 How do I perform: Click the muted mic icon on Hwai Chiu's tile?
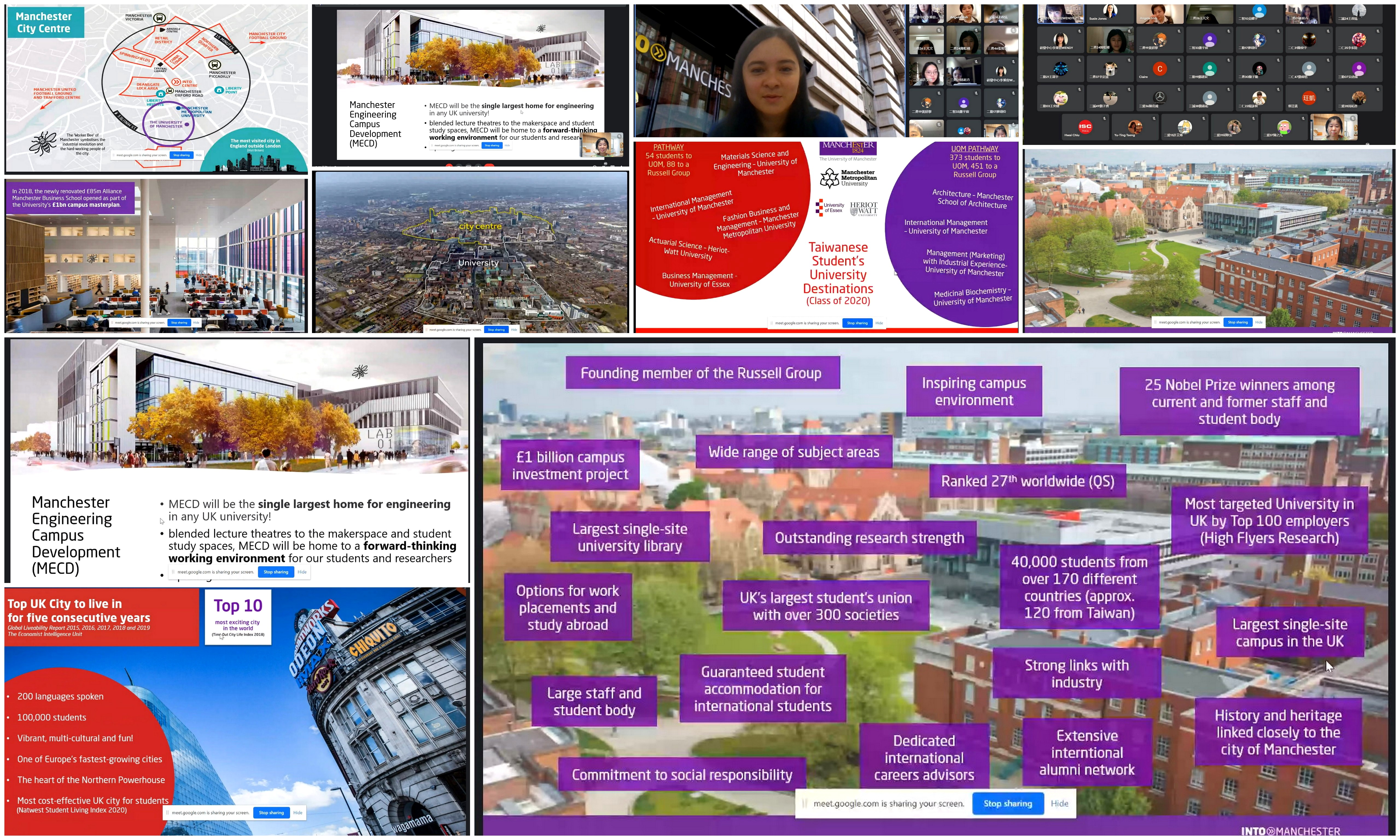coord(1105,118)
